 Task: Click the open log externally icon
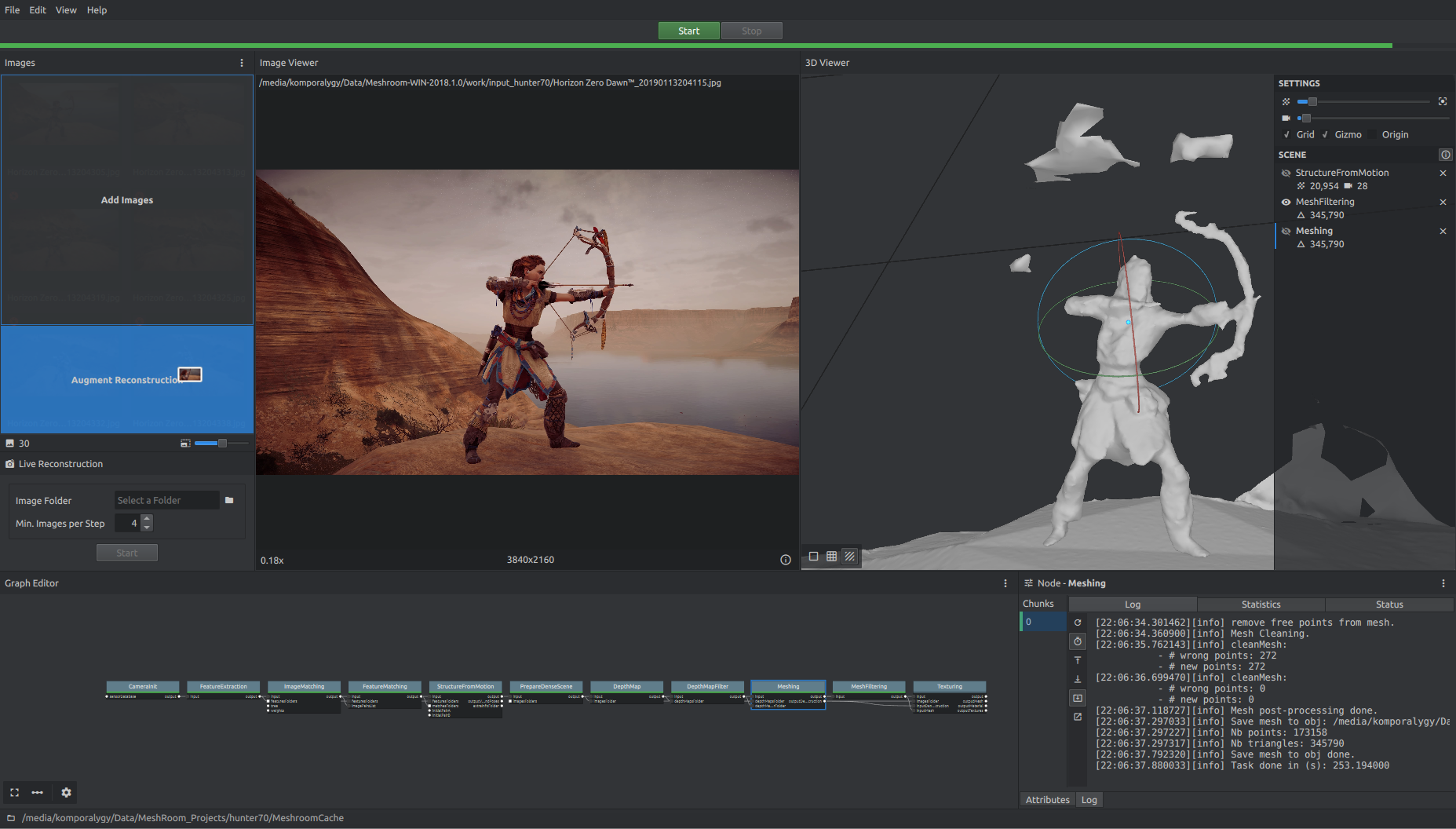(1078, 717)
